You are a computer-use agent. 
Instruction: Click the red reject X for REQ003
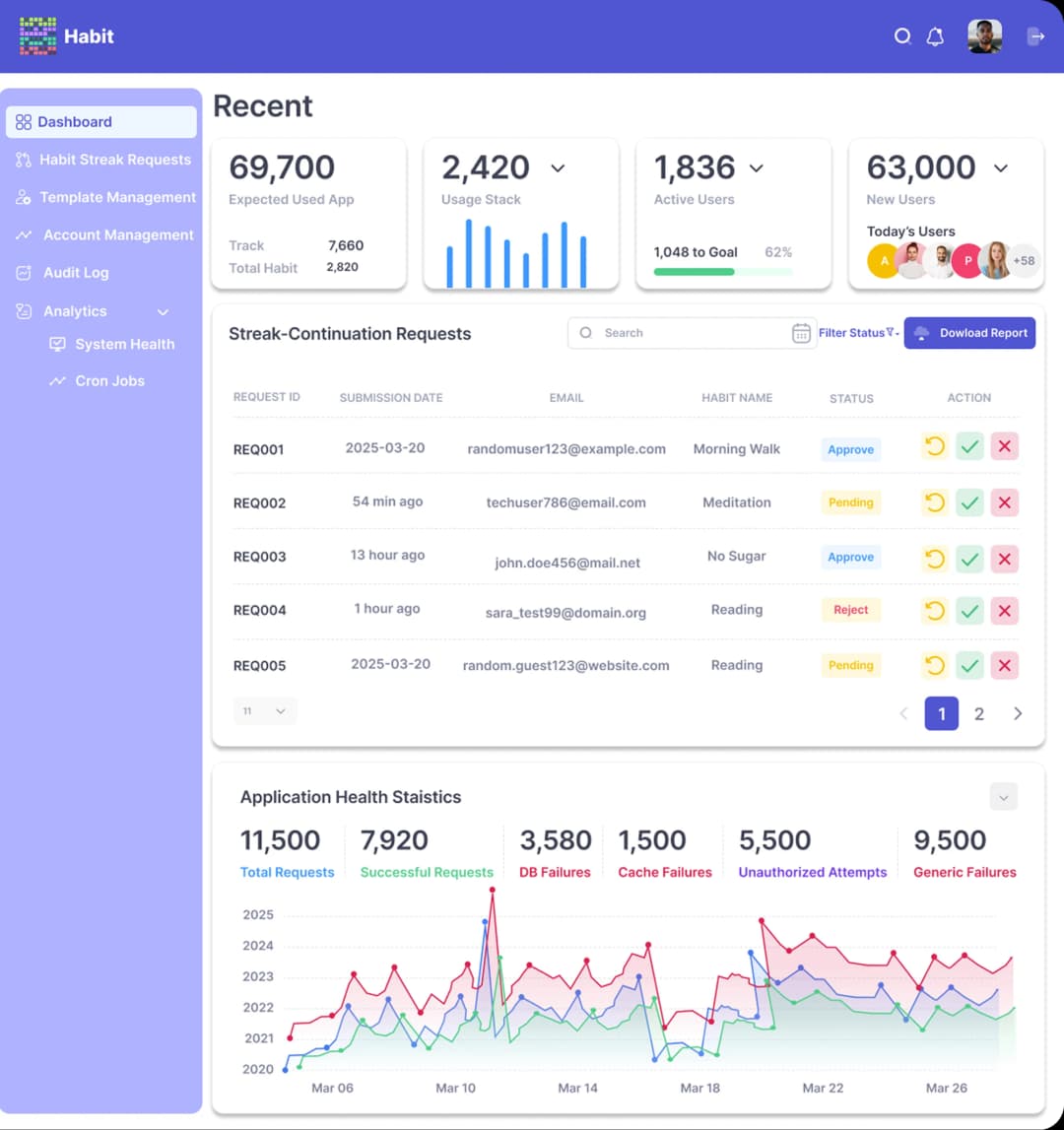(x=1004, y=559)
